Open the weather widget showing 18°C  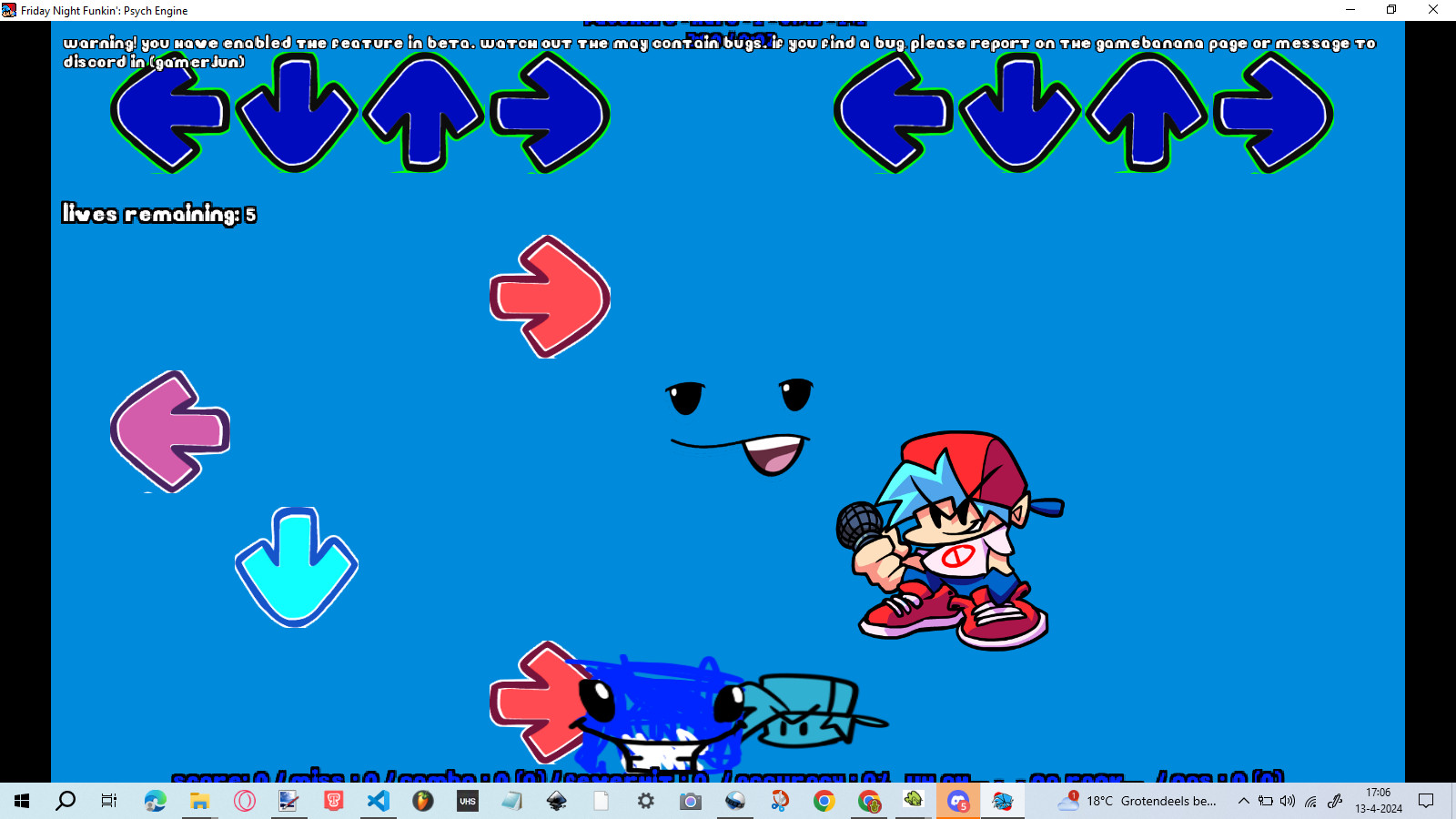point(1137,801)
